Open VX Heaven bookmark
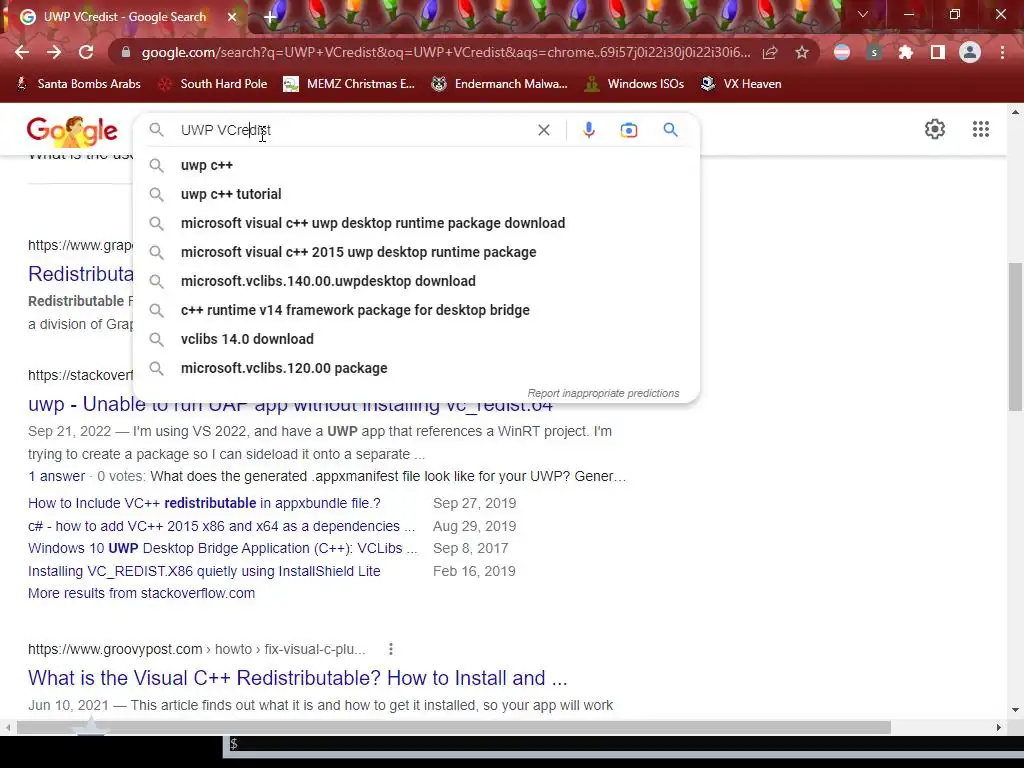Screen dimensions: 1024x768 point(741,84)
